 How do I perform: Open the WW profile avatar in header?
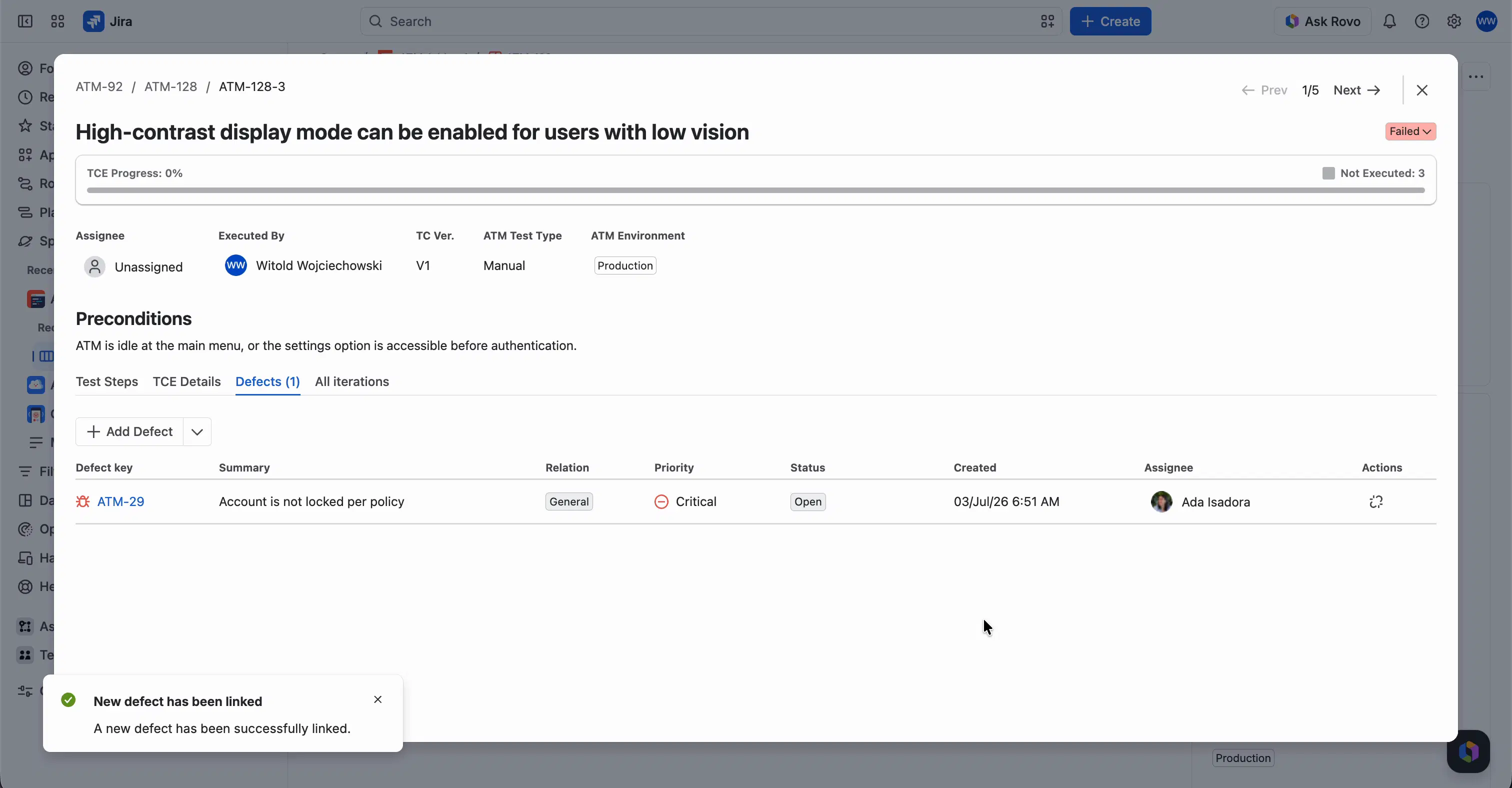(x=1487, y=21)
